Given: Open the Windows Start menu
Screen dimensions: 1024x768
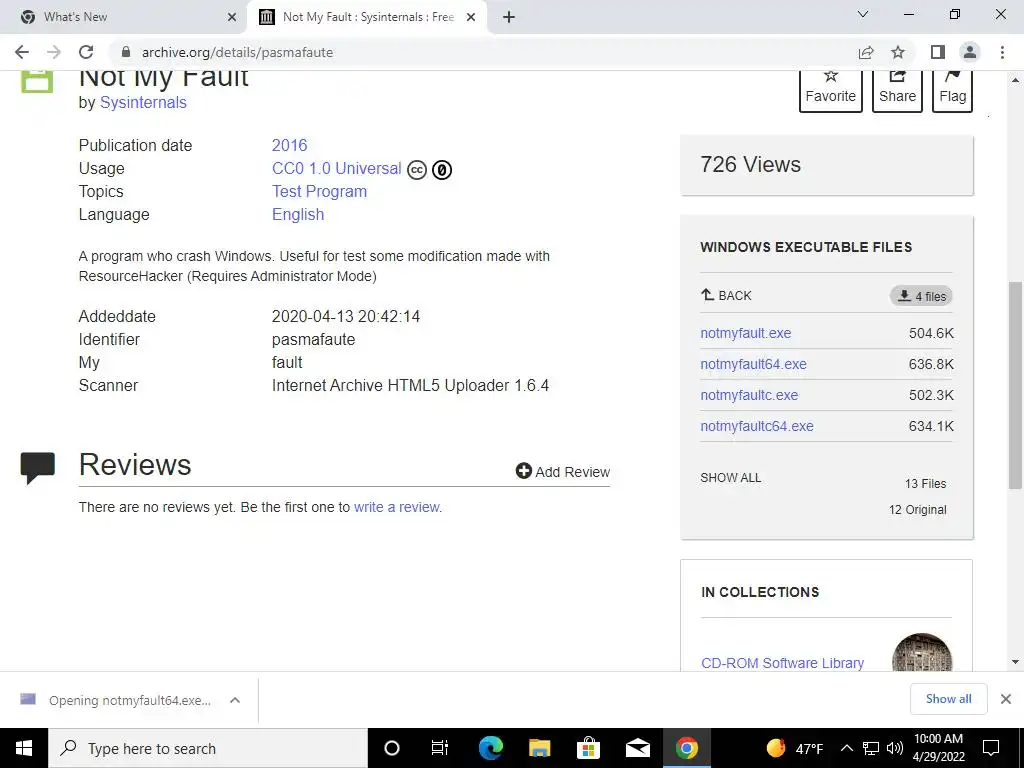Looking at the screenshot, I should pos(24,748).
